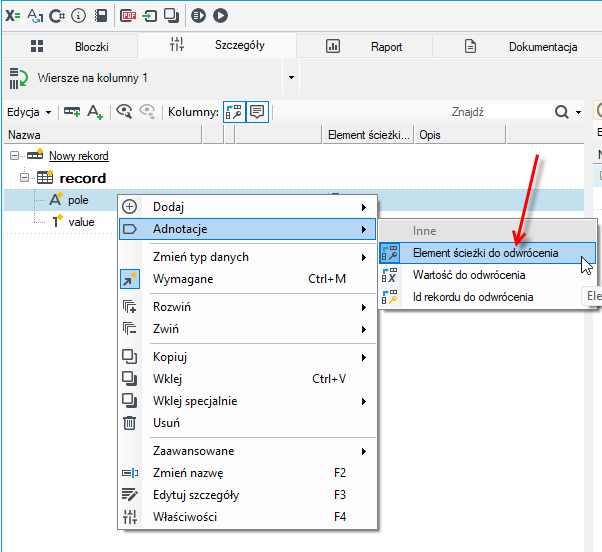Click the PDF export icon
The width and height of the screenshot is (602, 552).
[x=128, y=16]
